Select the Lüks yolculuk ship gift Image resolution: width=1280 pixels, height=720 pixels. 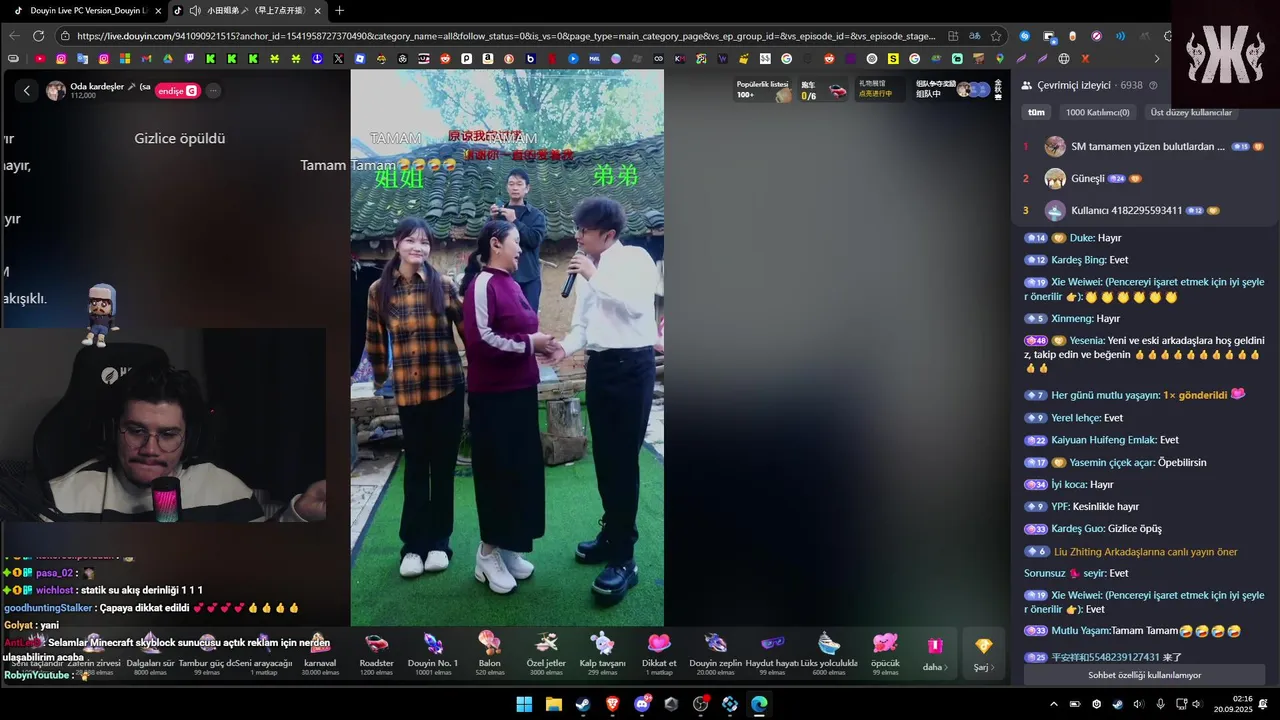point(829,644)
